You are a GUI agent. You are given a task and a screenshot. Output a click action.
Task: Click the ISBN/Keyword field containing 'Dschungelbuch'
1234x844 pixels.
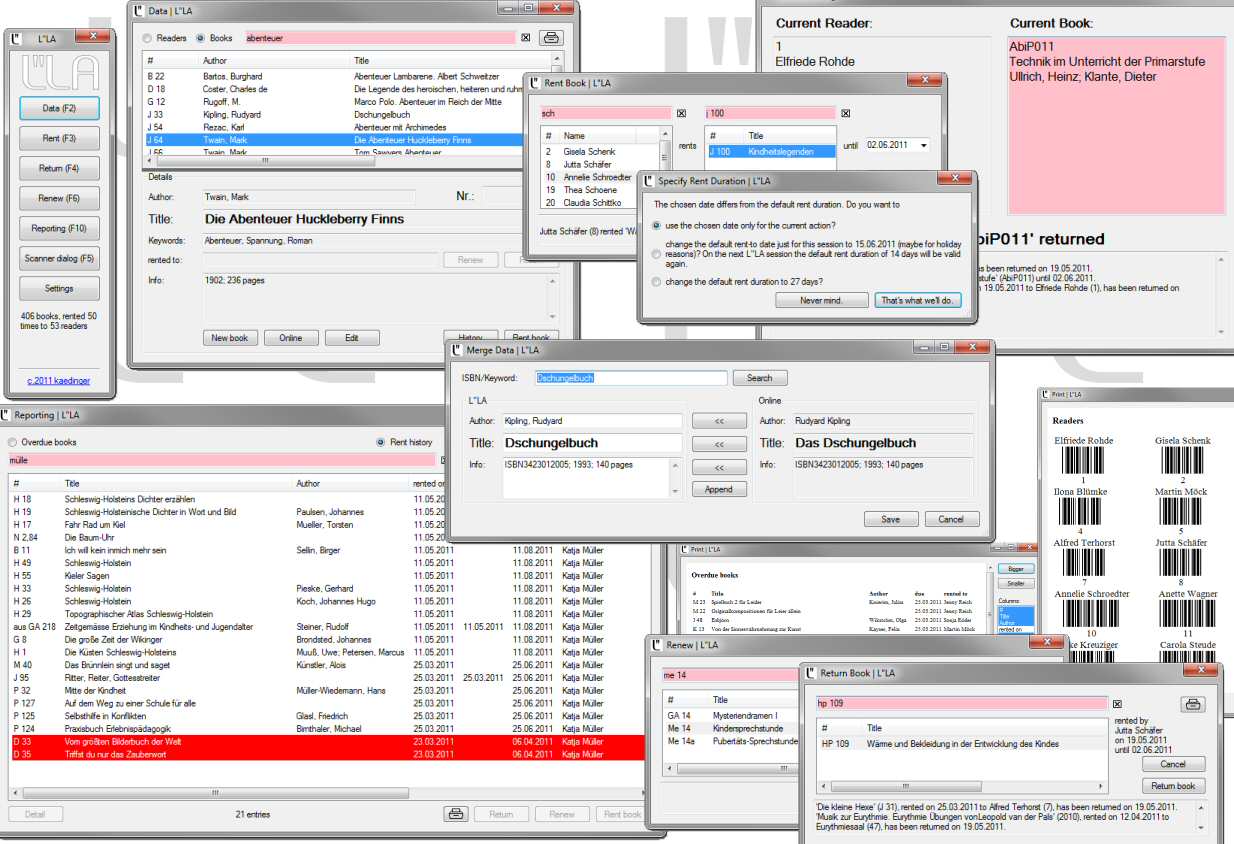pos(630,378)
